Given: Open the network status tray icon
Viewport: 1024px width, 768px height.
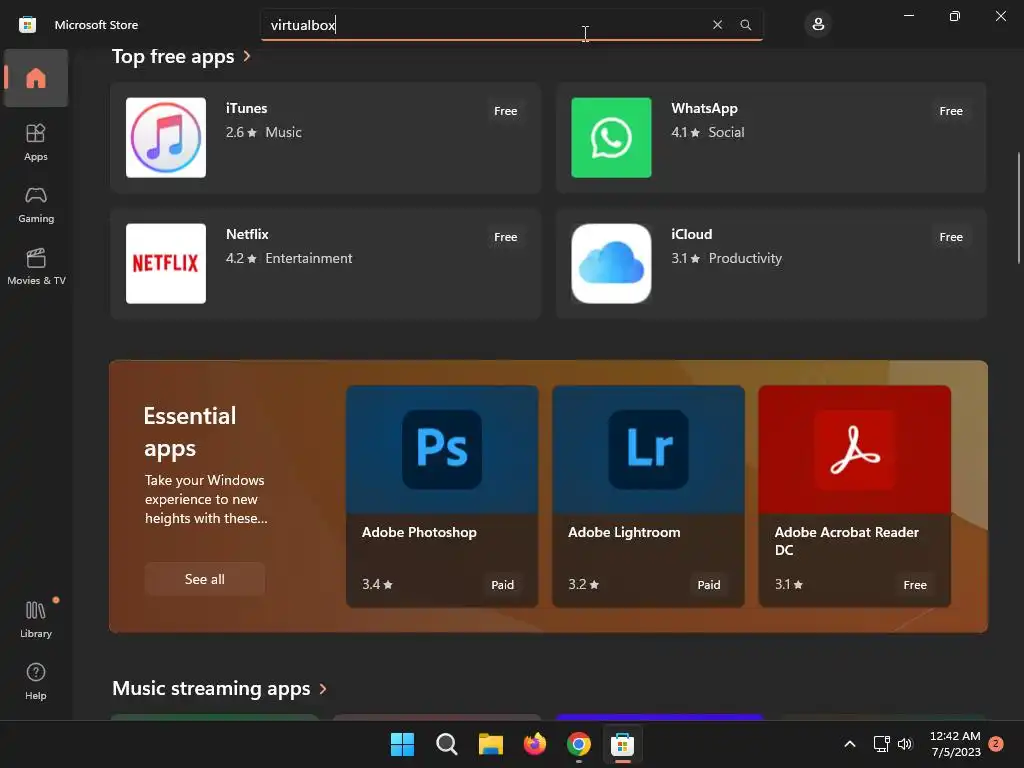Looking at the screenshot, I should pos(882,744).
